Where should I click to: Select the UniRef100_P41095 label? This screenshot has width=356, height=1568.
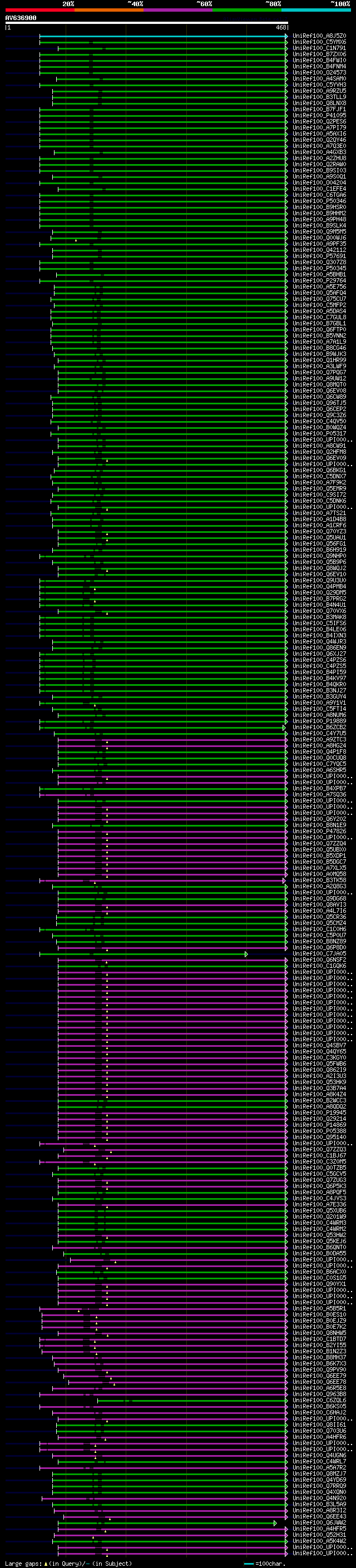point(319,115)
